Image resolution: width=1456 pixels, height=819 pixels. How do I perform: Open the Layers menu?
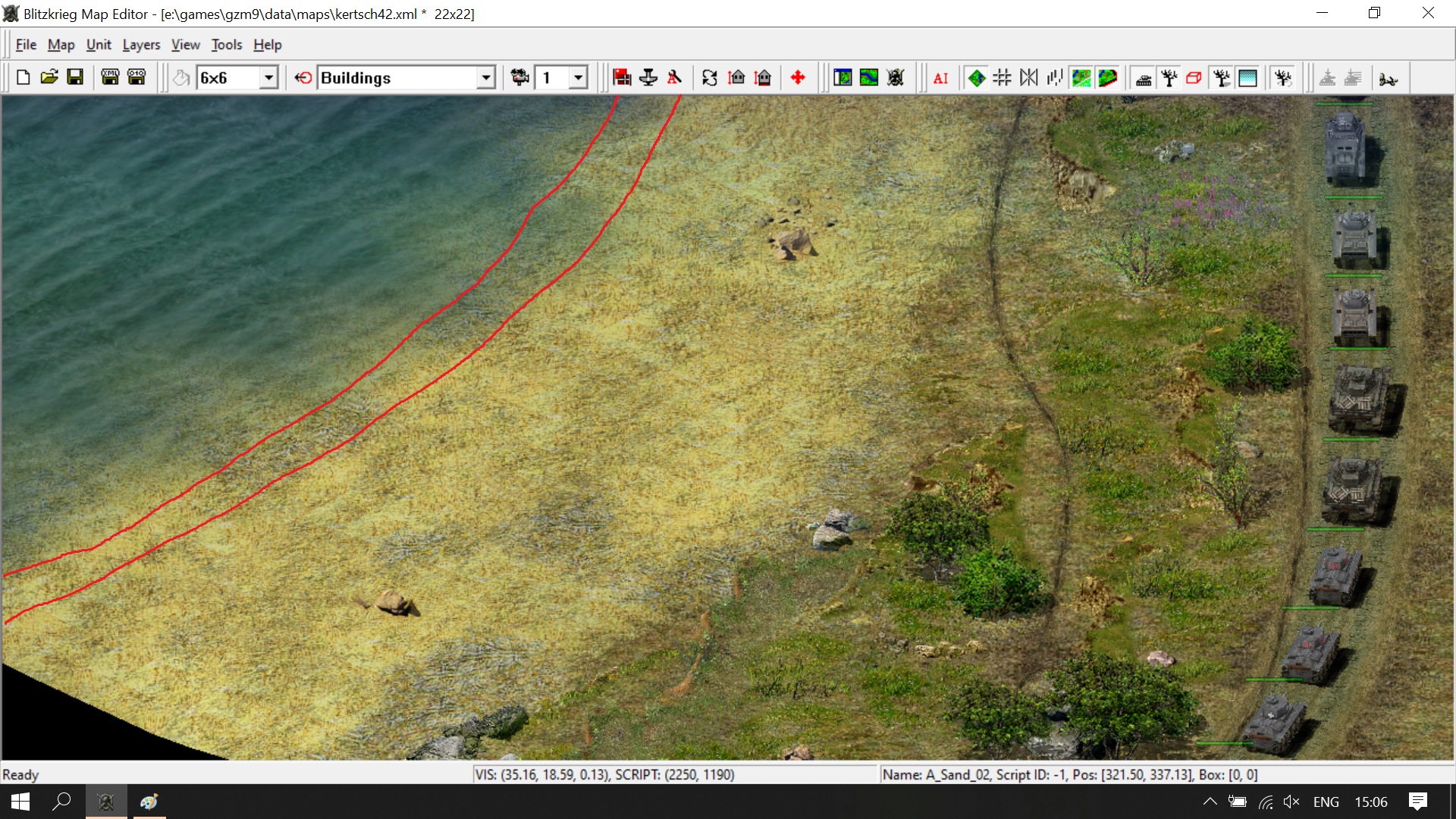click(x=141, y=45)
